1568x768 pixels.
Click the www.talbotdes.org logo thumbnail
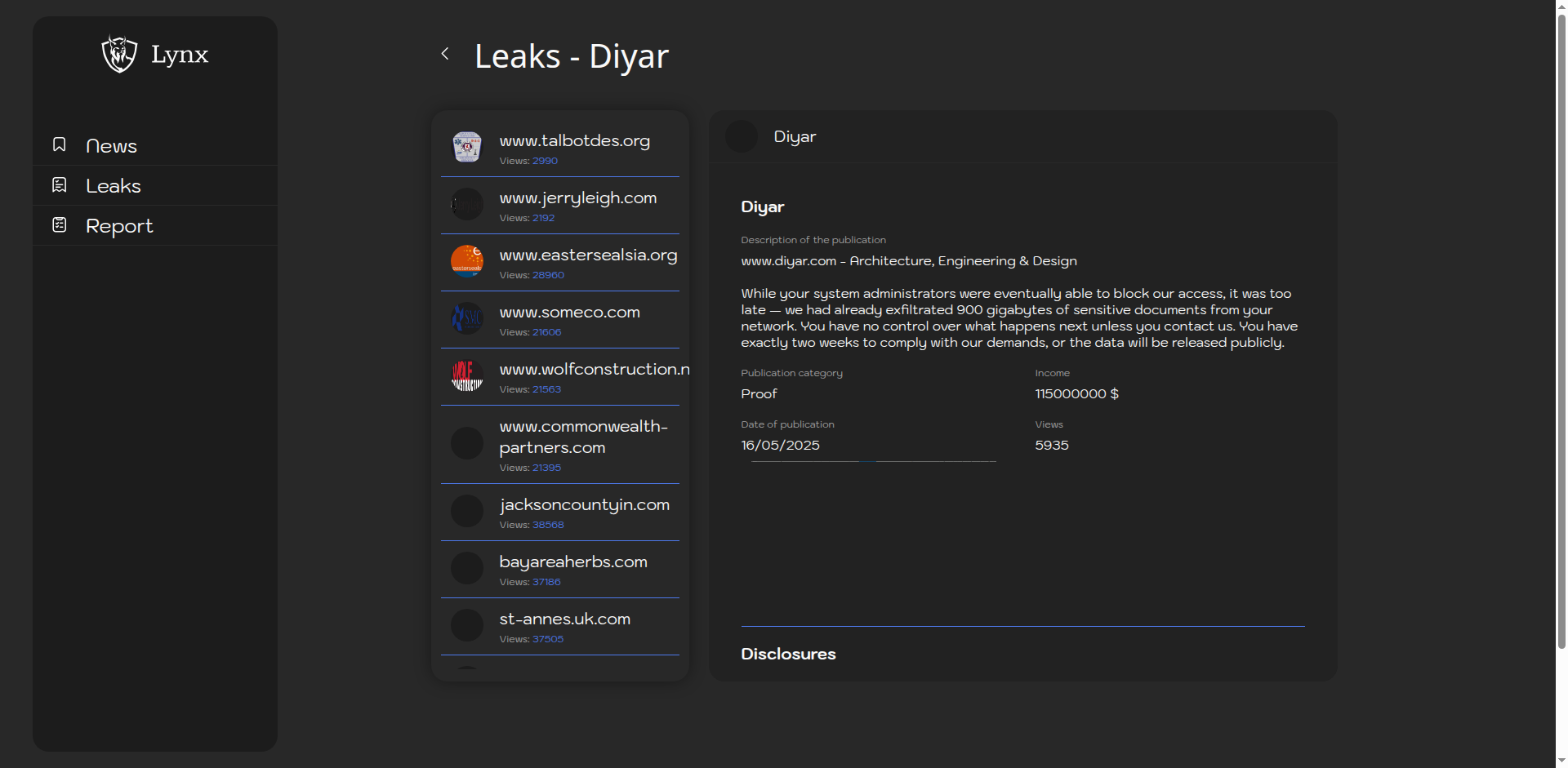pyautogui.click(x=467, y=147)
